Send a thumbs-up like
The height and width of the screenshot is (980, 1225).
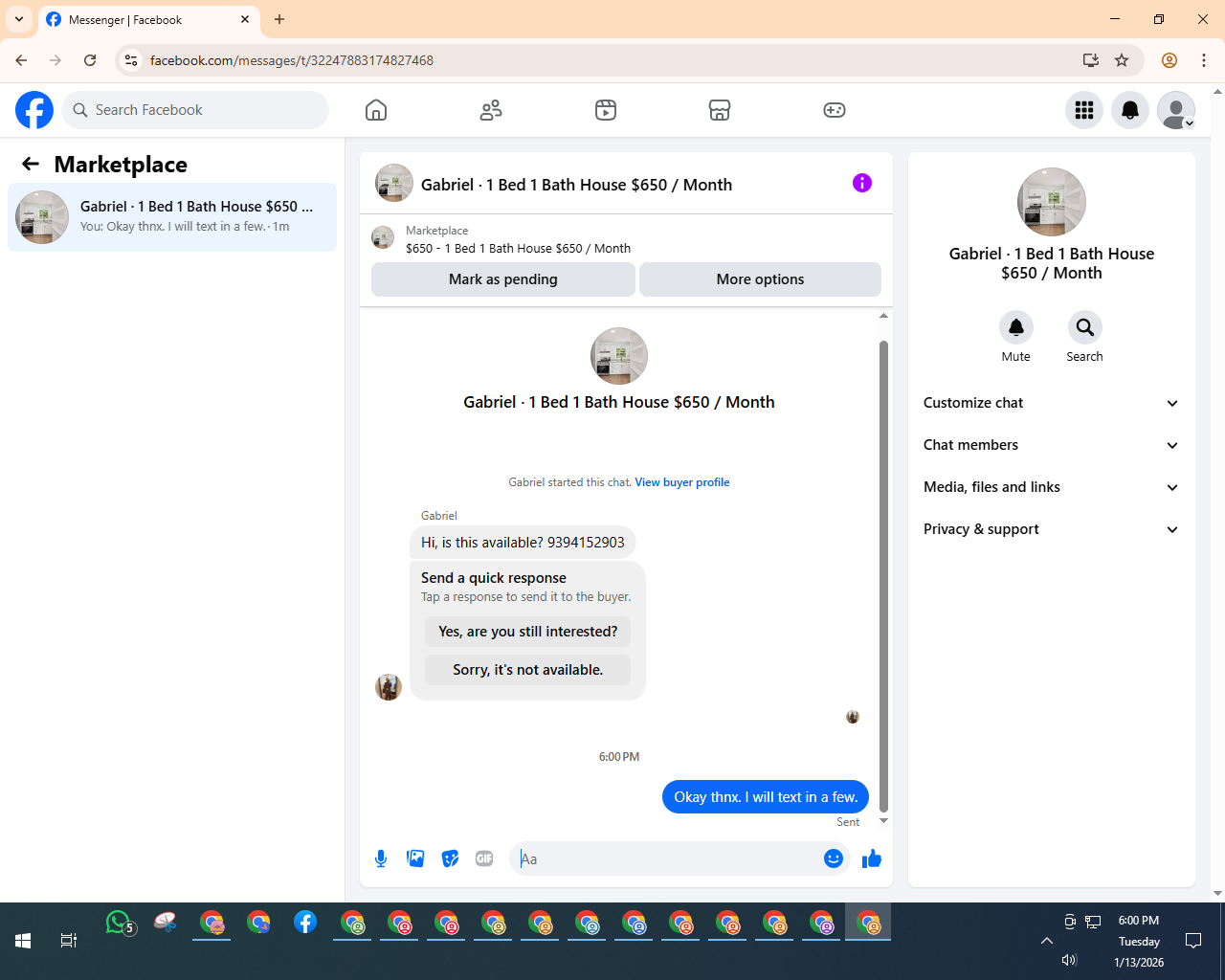coord(871,858)
